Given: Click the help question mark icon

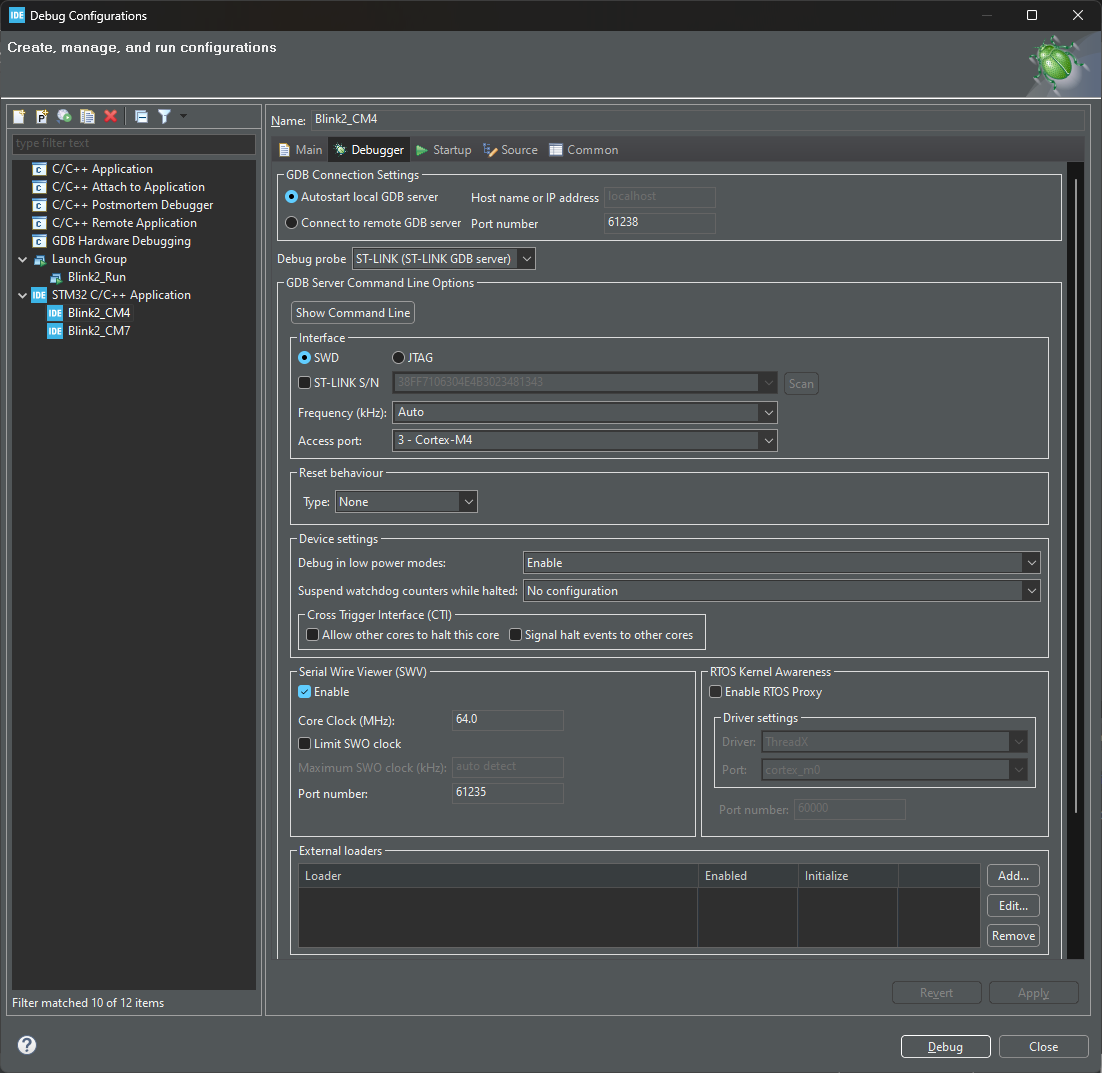Looking at the screenshot, I should coord(27,1045).
